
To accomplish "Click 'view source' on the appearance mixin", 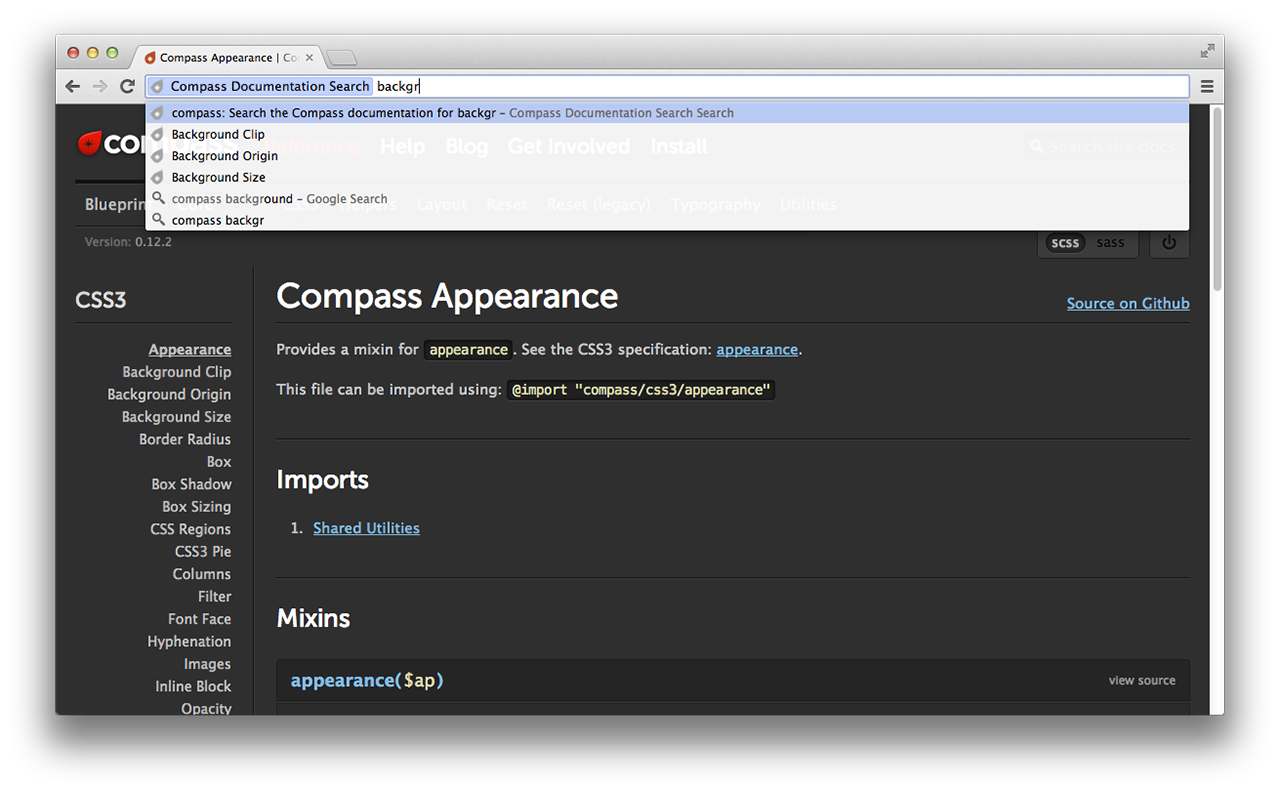I will (1142, 680).
